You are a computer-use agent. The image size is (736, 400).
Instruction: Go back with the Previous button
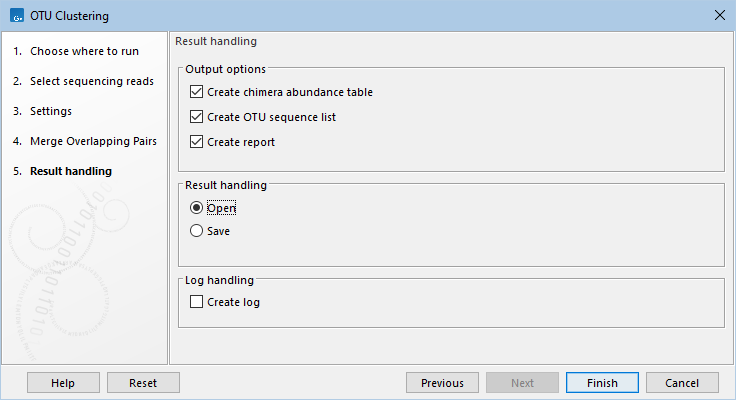(442, 383)
